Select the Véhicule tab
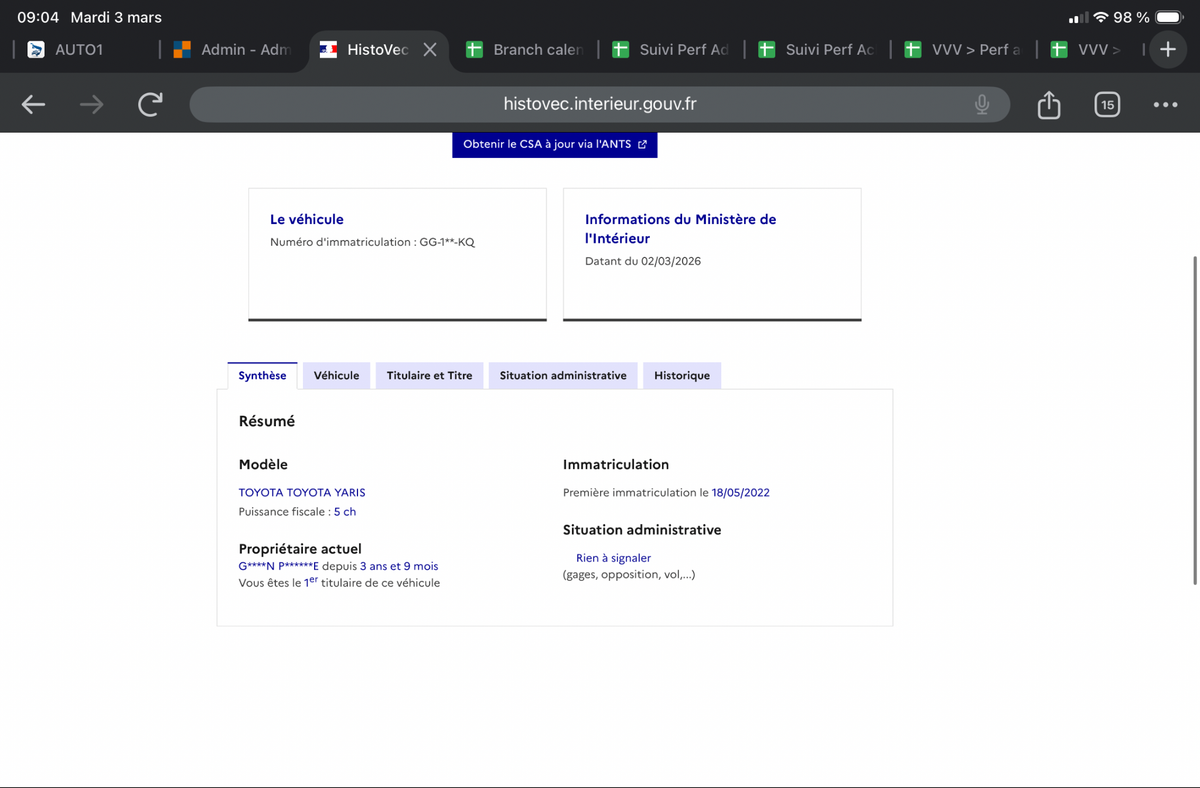The height and width of the screenshot is (788, 1200). [336, 375]
